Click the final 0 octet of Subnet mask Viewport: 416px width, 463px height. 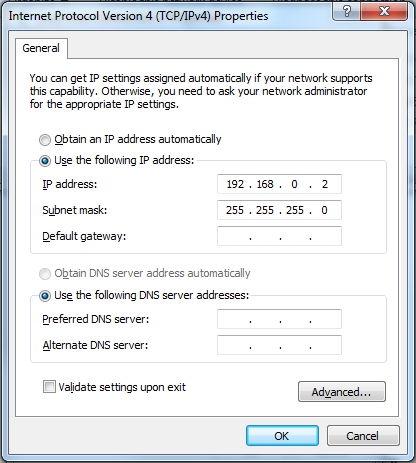point(324,210)
